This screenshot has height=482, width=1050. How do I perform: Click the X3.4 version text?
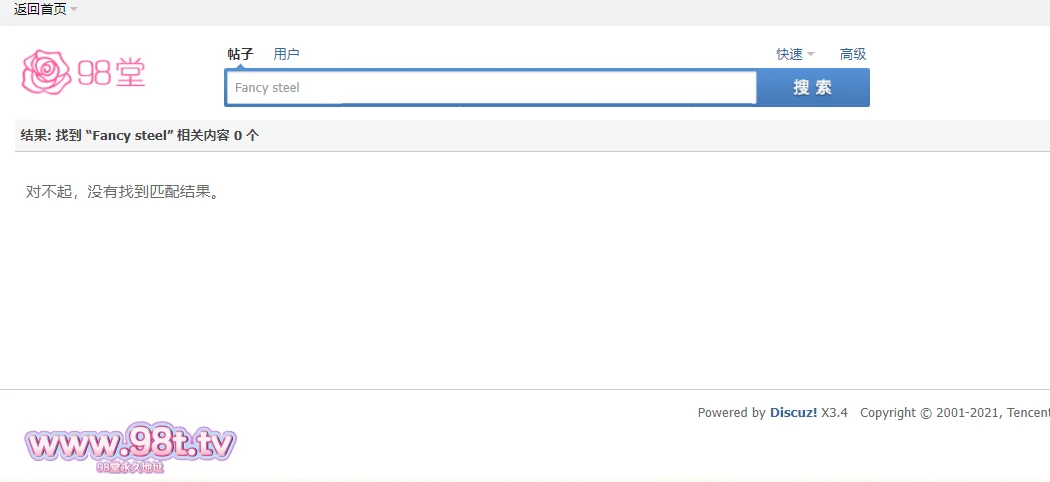pos(834,412)
